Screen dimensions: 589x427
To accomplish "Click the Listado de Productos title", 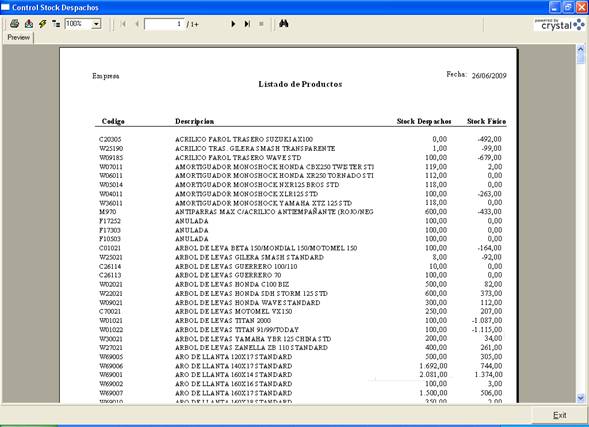I will point(300,84).
